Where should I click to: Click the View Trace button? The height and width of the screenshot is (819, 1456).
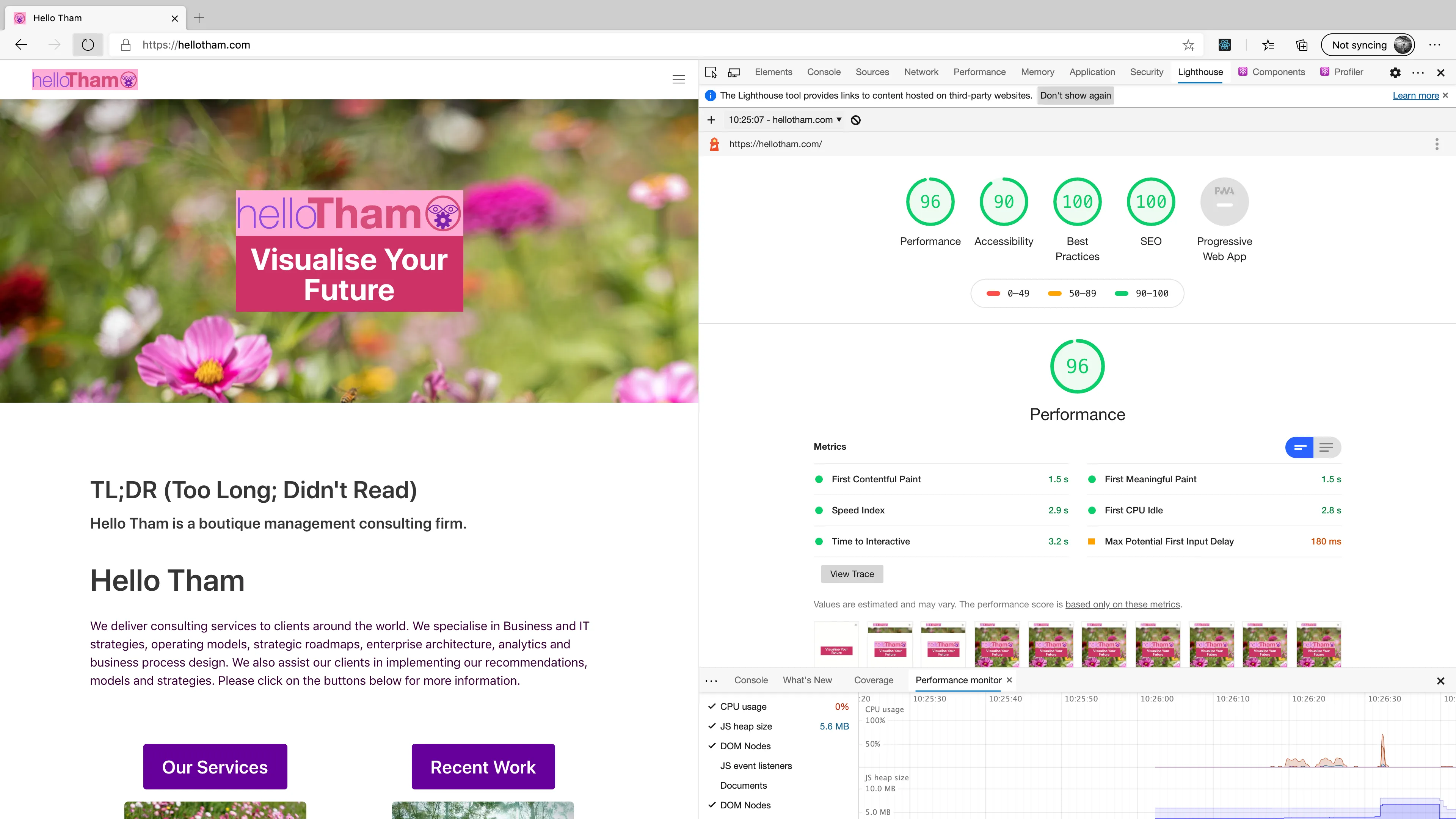pyautogui.click(x=852, y=574)
